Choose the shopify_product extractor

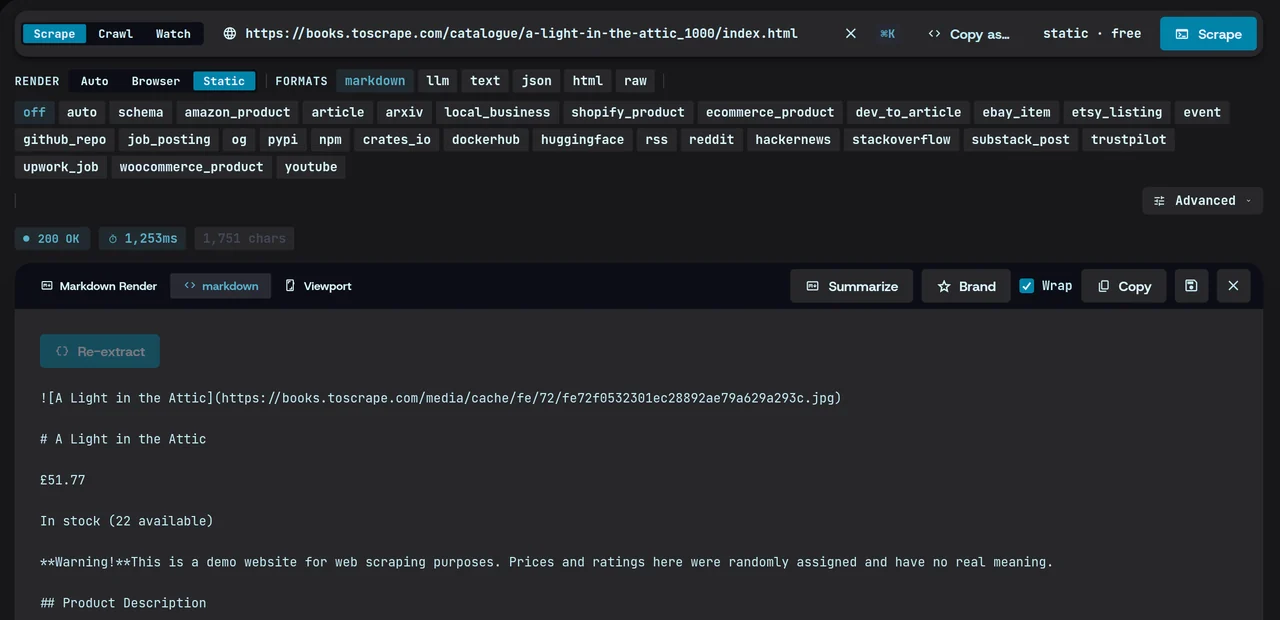(x=628, y=112)
